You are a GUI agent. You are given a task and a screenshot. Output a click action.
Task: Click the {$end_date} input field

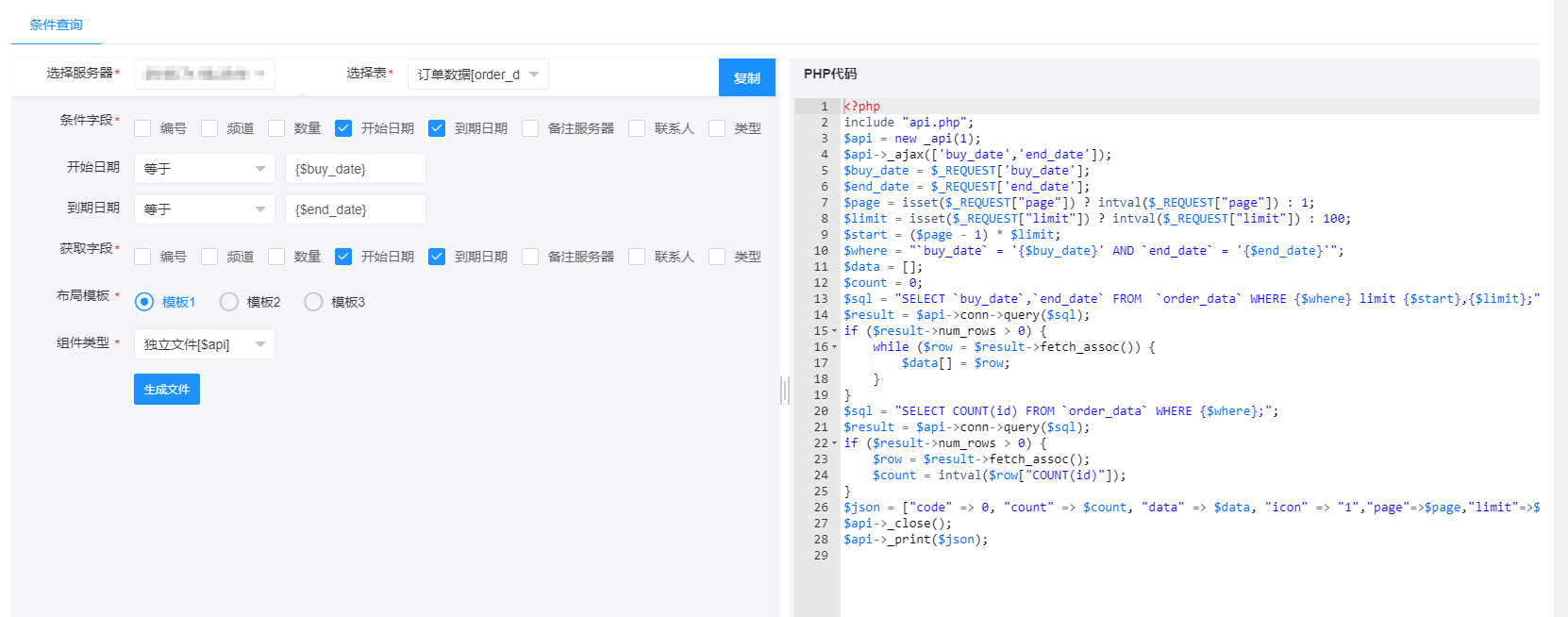(356, 209)
